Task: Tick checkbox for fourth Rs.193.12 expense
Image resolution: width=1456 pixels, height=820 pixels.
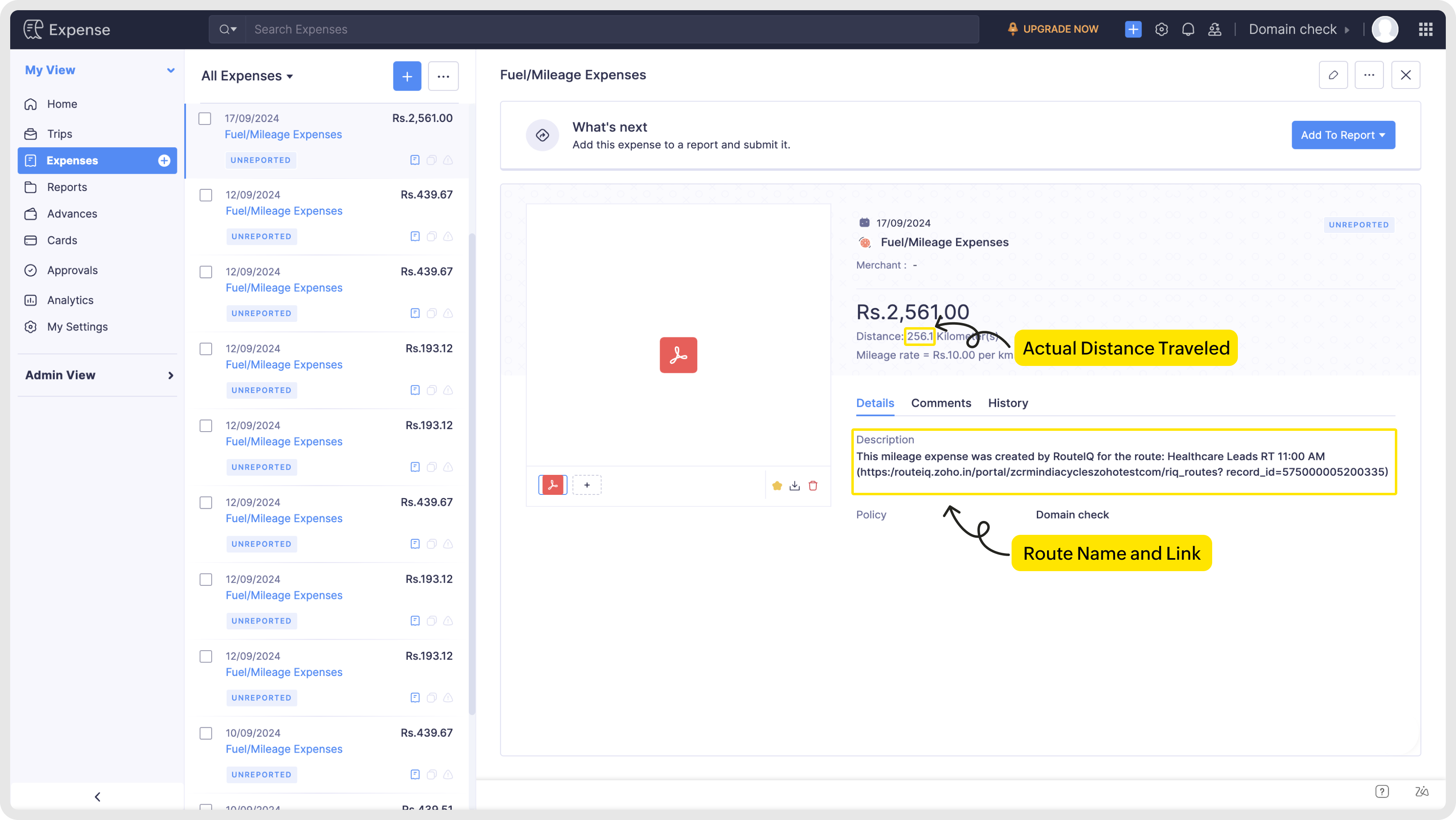Action: (206, 656)
